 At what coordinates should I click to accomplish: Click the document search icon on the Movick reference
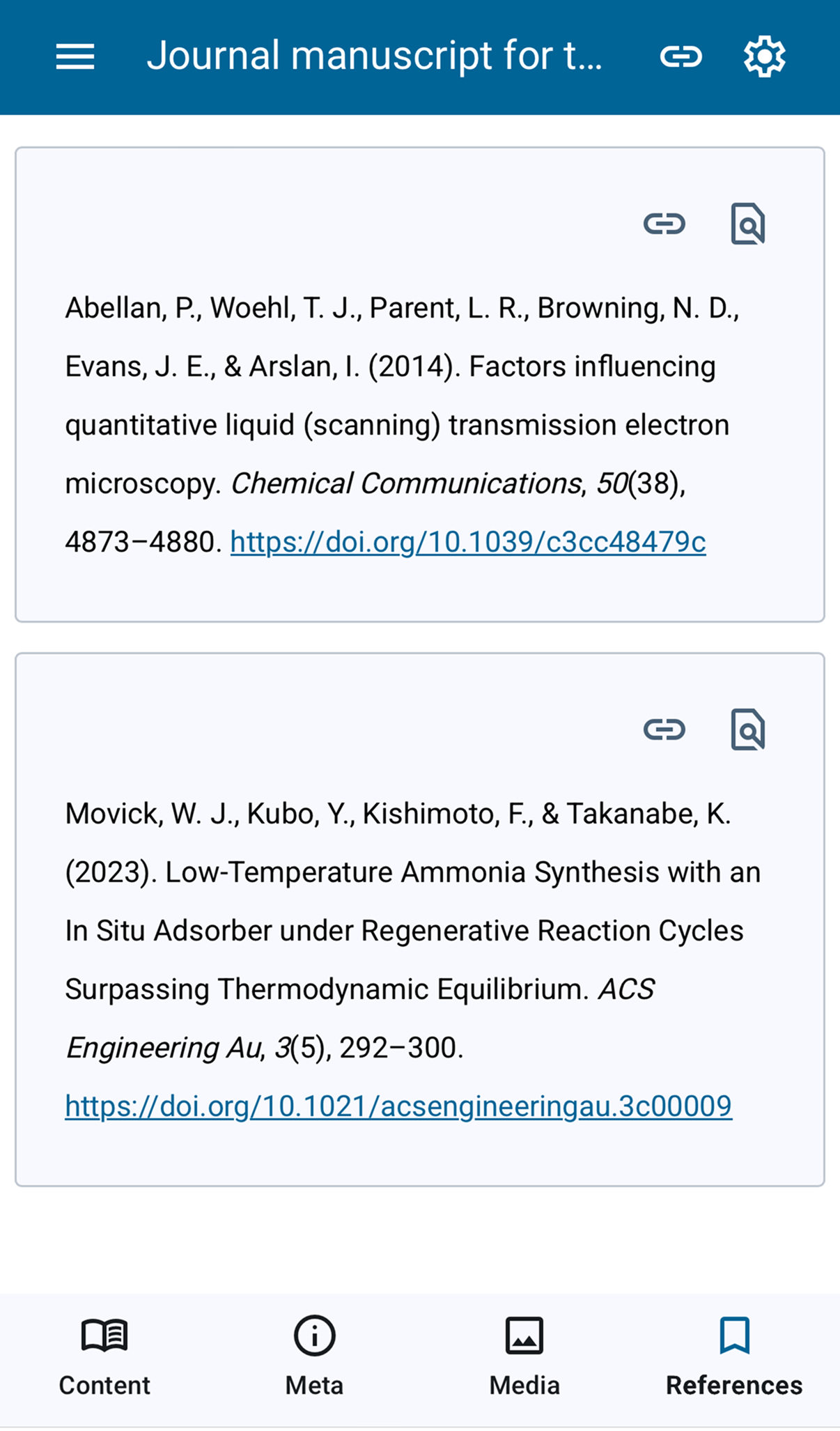click(747, 729)
